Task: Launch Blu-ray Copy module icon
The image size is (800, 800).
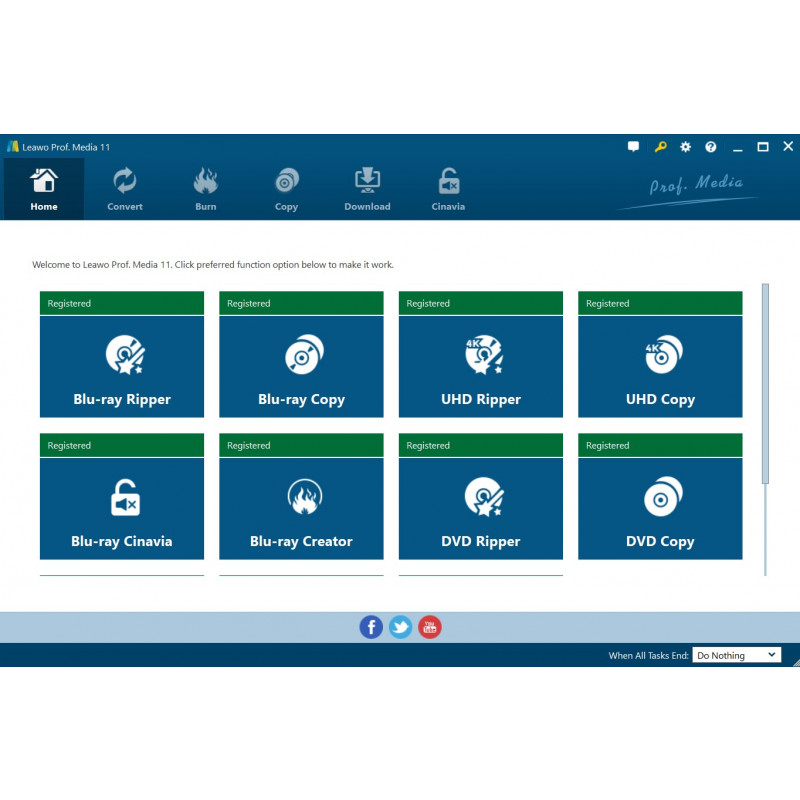Action: (304, 355)
